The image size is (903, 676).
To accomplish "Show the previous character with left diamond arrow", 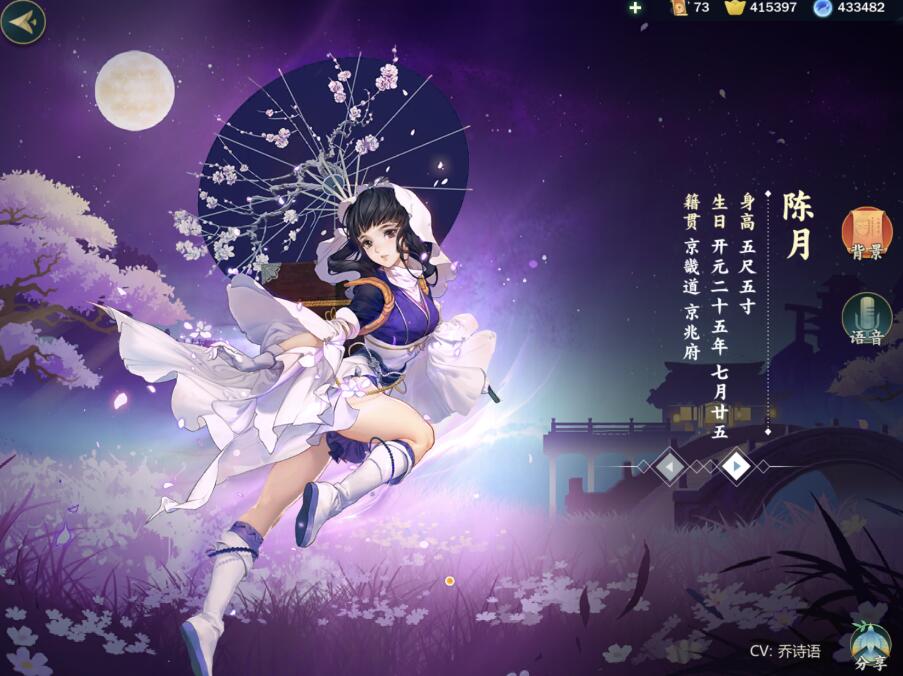I will tap(670, 466).
